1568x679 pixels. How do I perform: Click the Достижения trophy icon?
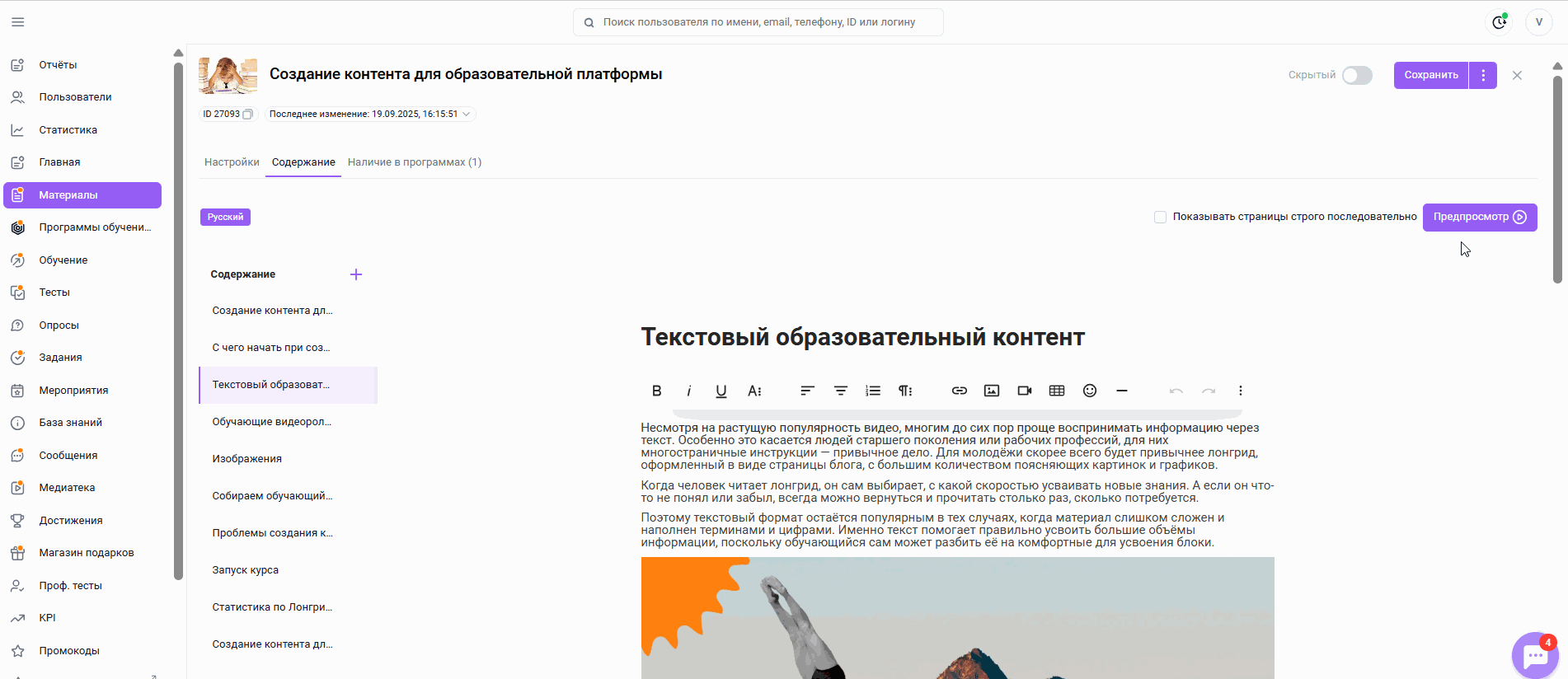(17, 521)
